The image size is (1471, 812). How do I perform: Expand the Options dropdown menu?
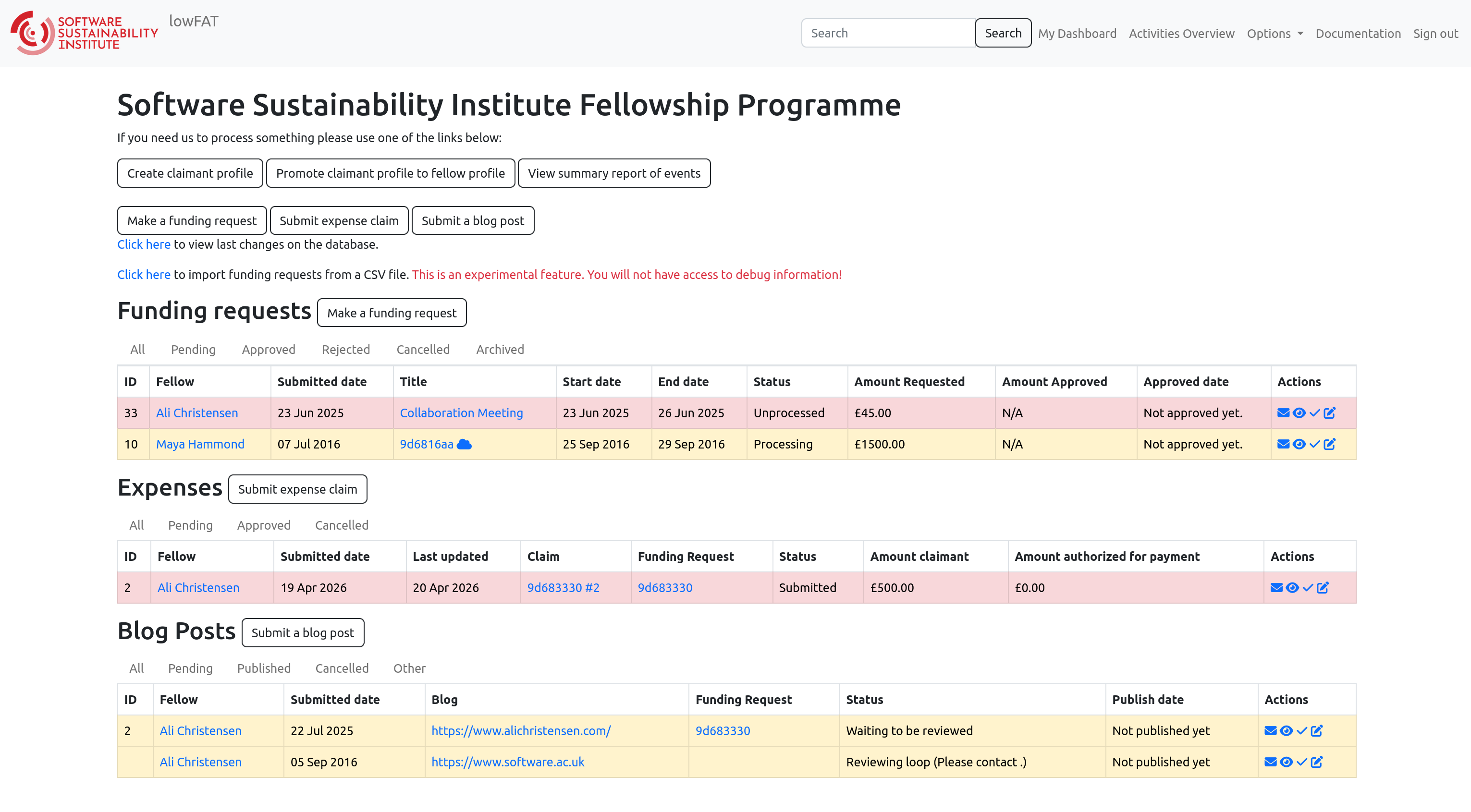tap(1275, 34)
